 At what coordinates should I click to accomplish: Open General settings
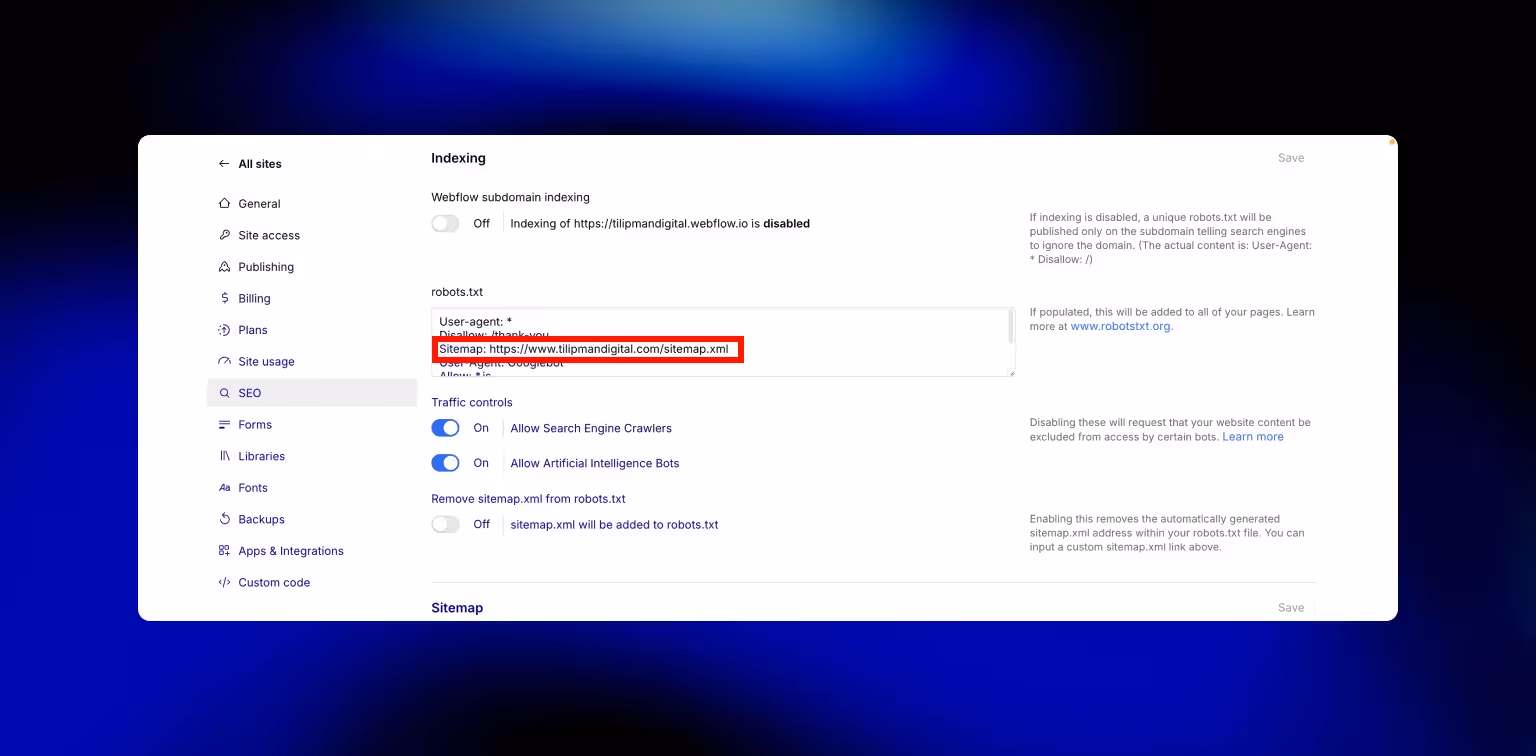(x=259, y=204)
